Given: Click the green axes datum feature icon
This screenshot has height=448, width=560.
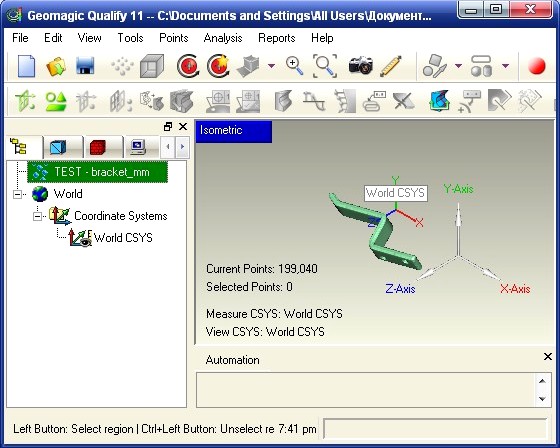Looking at the screenshot, I should pyautogui.click(x=25, y=101).
